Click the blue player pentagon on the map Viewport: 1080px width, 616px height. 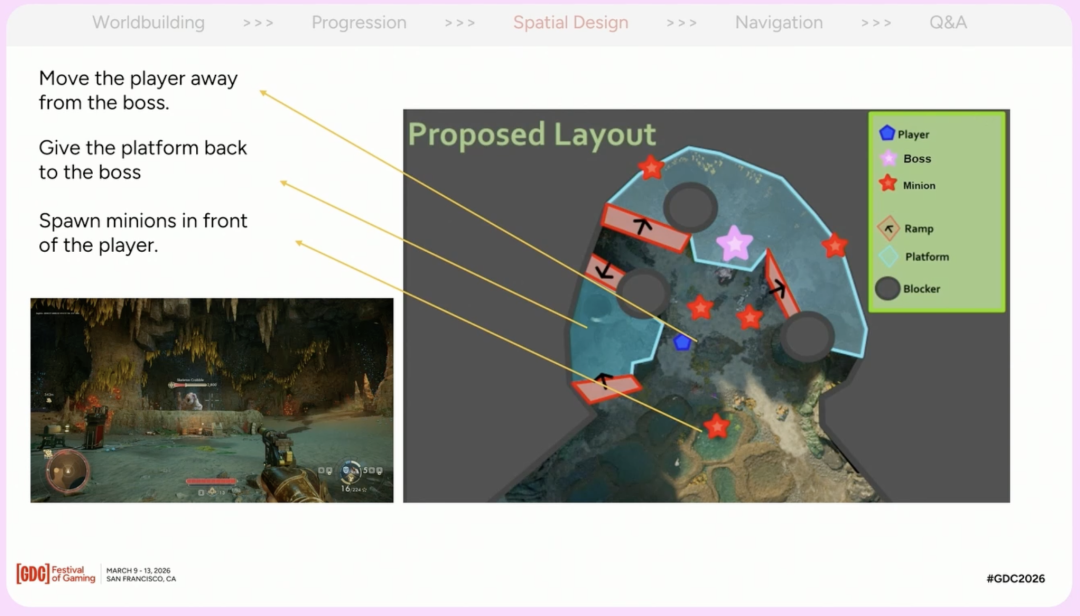(x=683, y=342)
